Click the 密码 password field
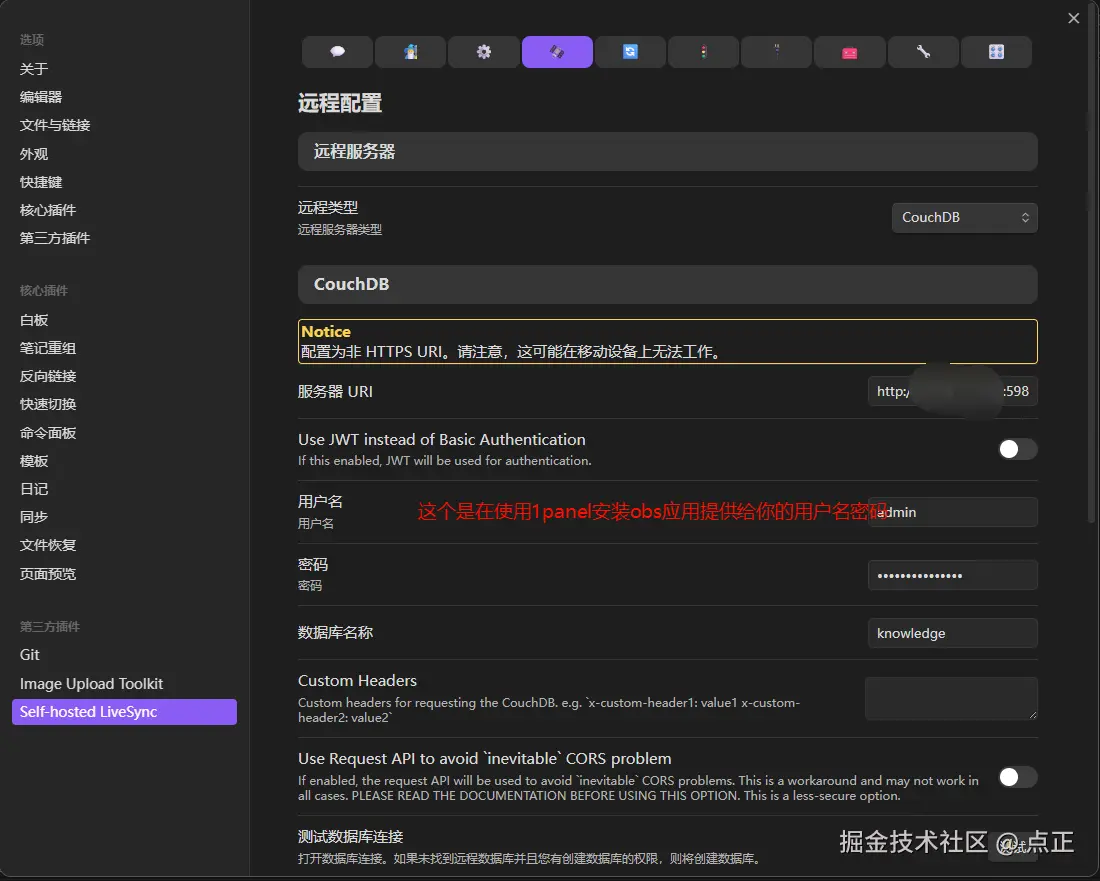This screenshot has width=1100, height=881. click(x=953, y=575)
